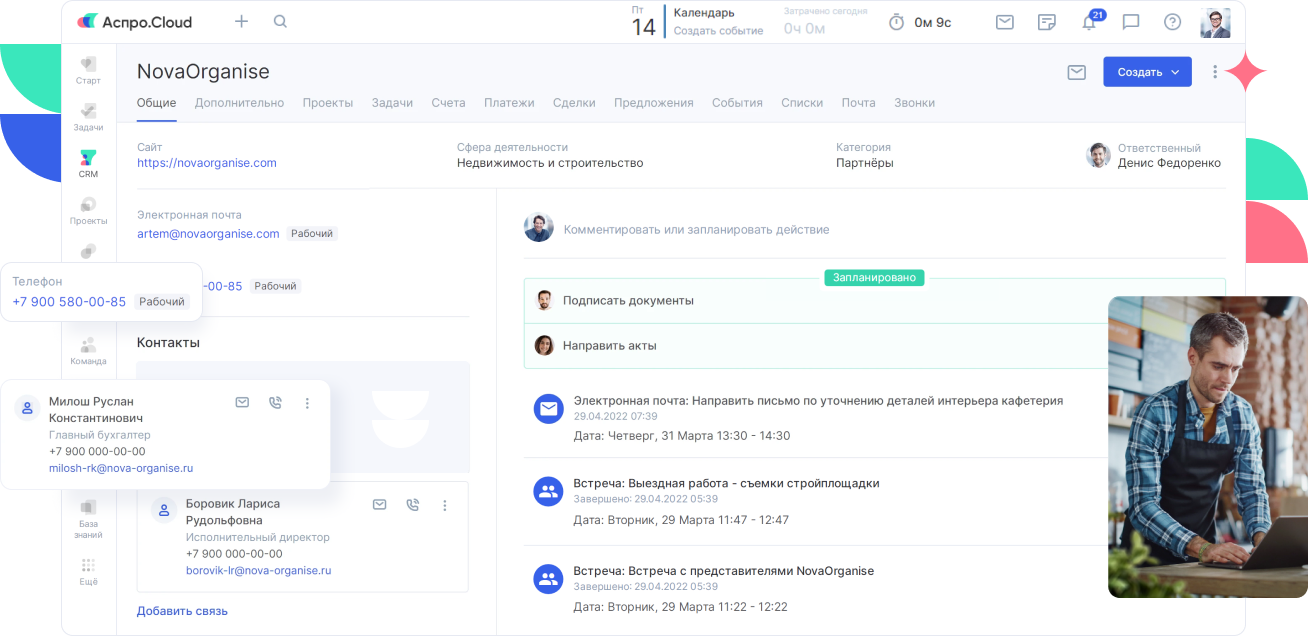The width and height of the screenshot is (1308, 636).
Task: Open more options for Боровик Лариса contact
Action: point(445,505)
